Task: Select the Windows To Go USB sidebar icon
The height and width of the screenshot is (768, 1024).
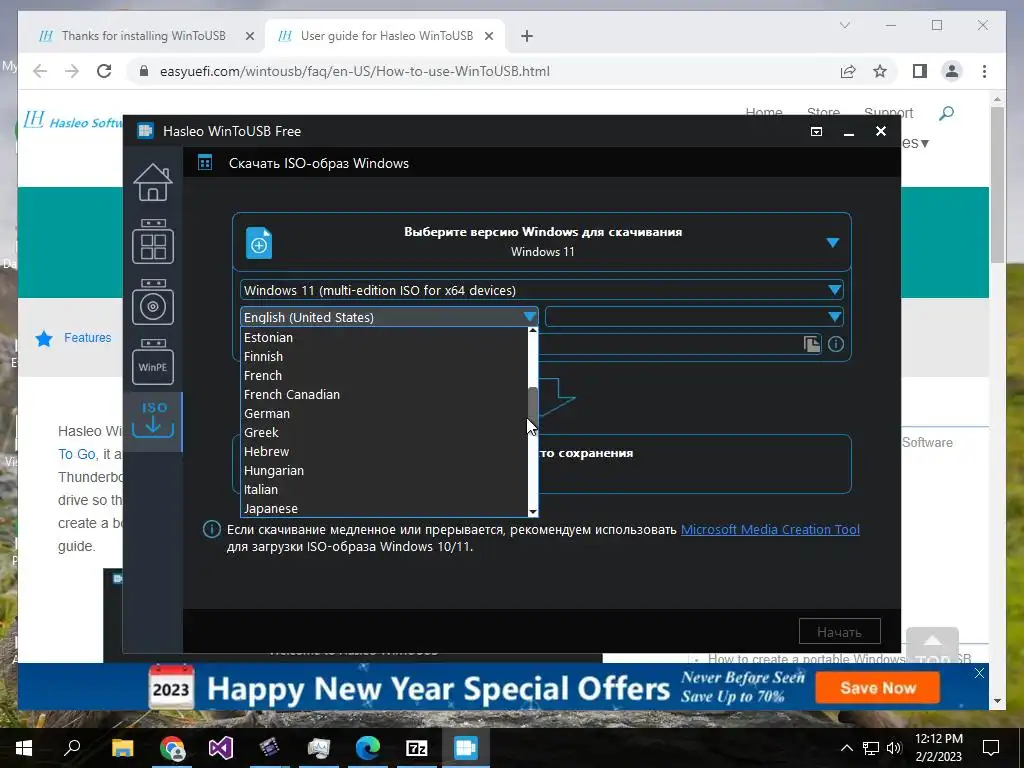Action: tap(153, 242)
